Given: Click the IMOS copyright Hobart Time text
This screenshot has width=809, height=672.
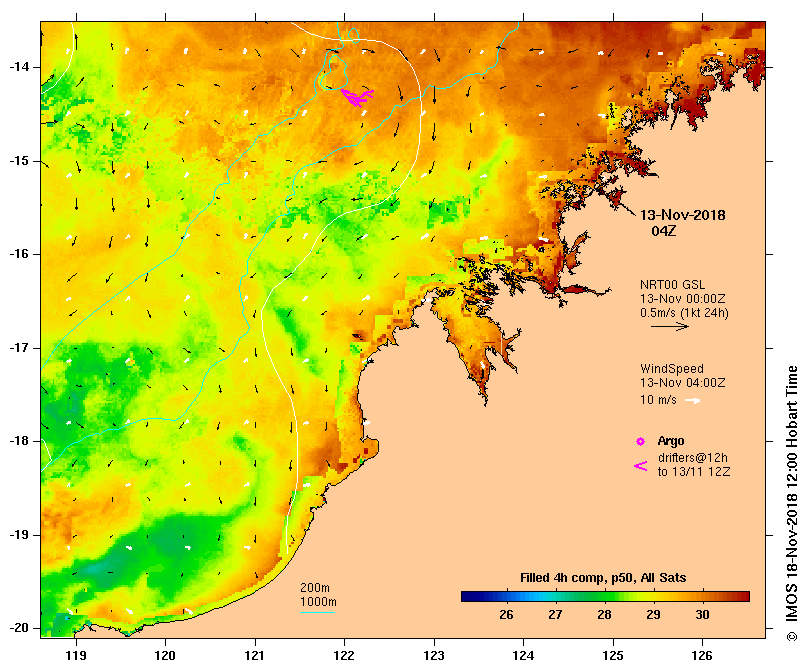Looking at the screenshot, I should [791, 503].
